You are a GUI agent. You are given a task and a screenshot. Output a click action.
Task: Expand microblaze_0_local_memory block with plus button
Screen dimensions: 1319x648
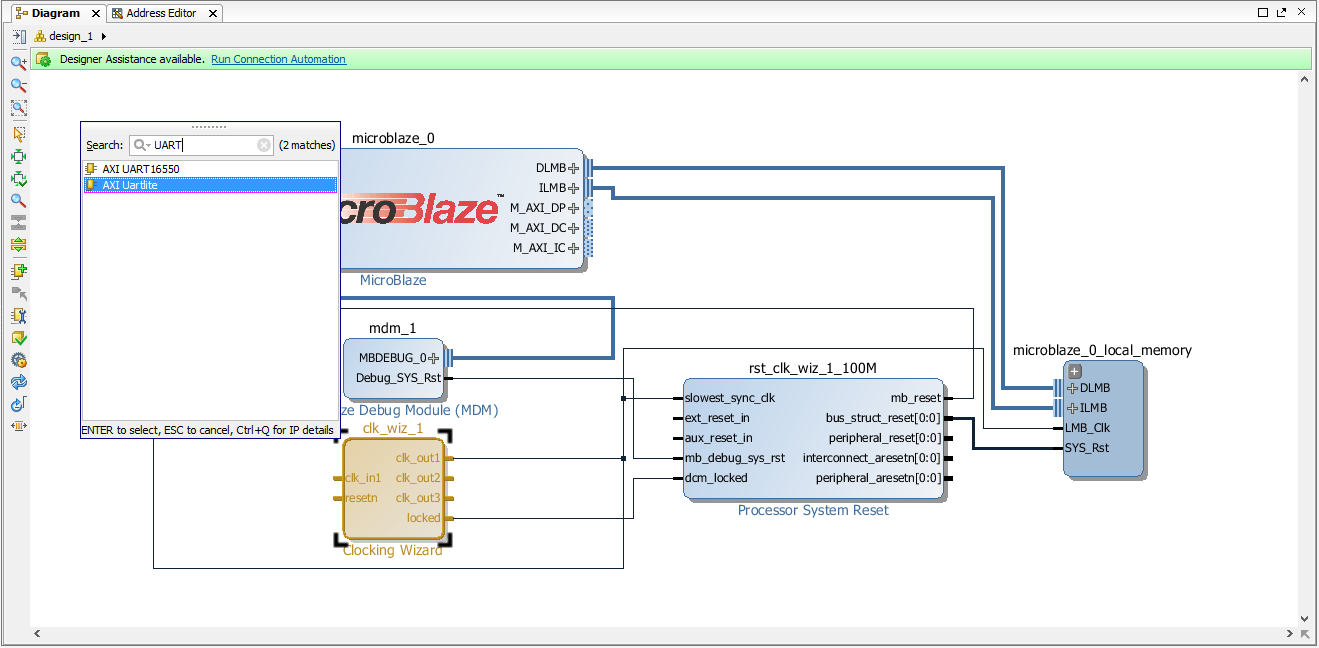1075,371
